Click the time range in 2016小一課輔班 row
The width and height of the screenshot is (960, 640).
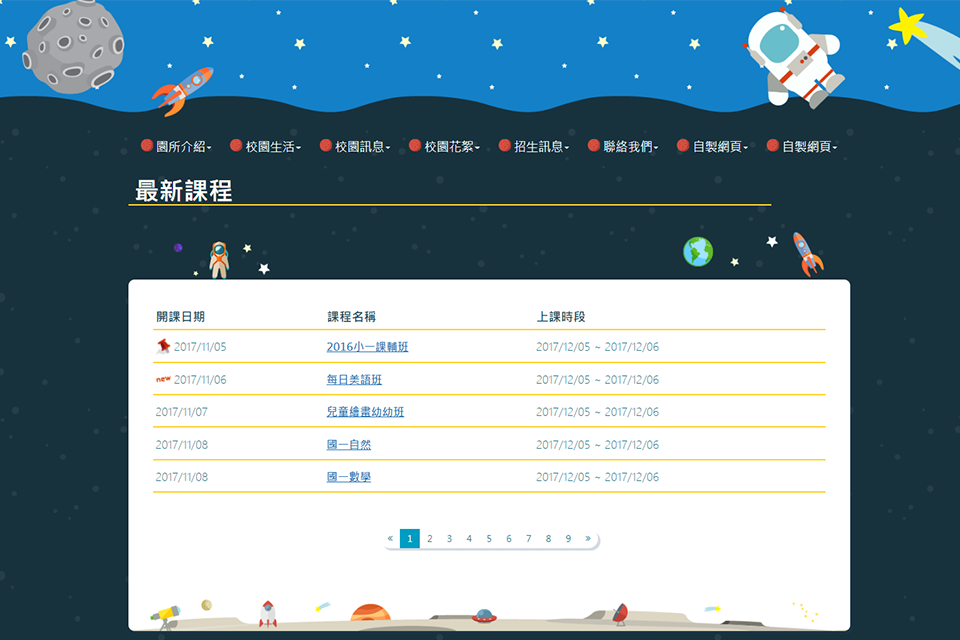(598, 347)
